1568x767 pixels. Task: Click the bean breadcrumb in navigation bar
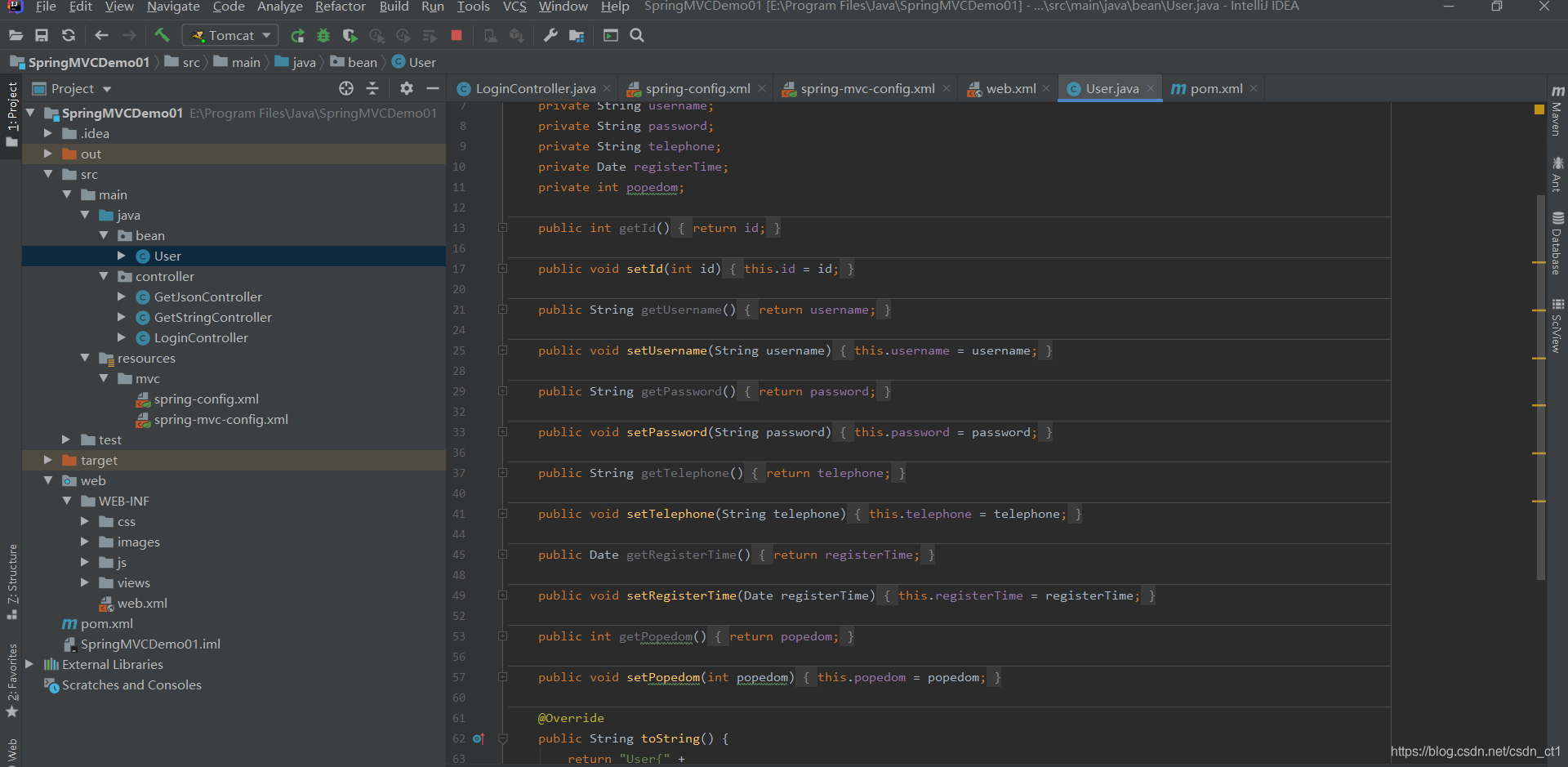click(361, 62)
